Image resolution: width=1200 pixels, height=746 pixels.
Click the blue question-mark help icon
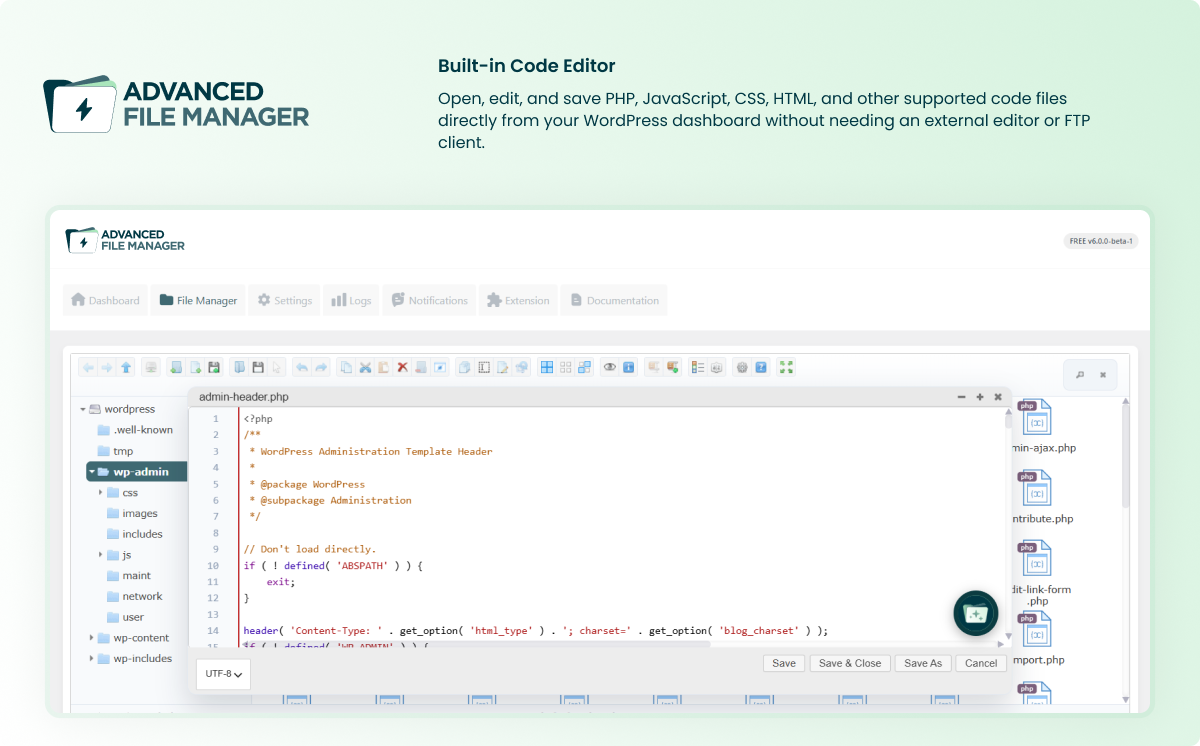[762, 367]
